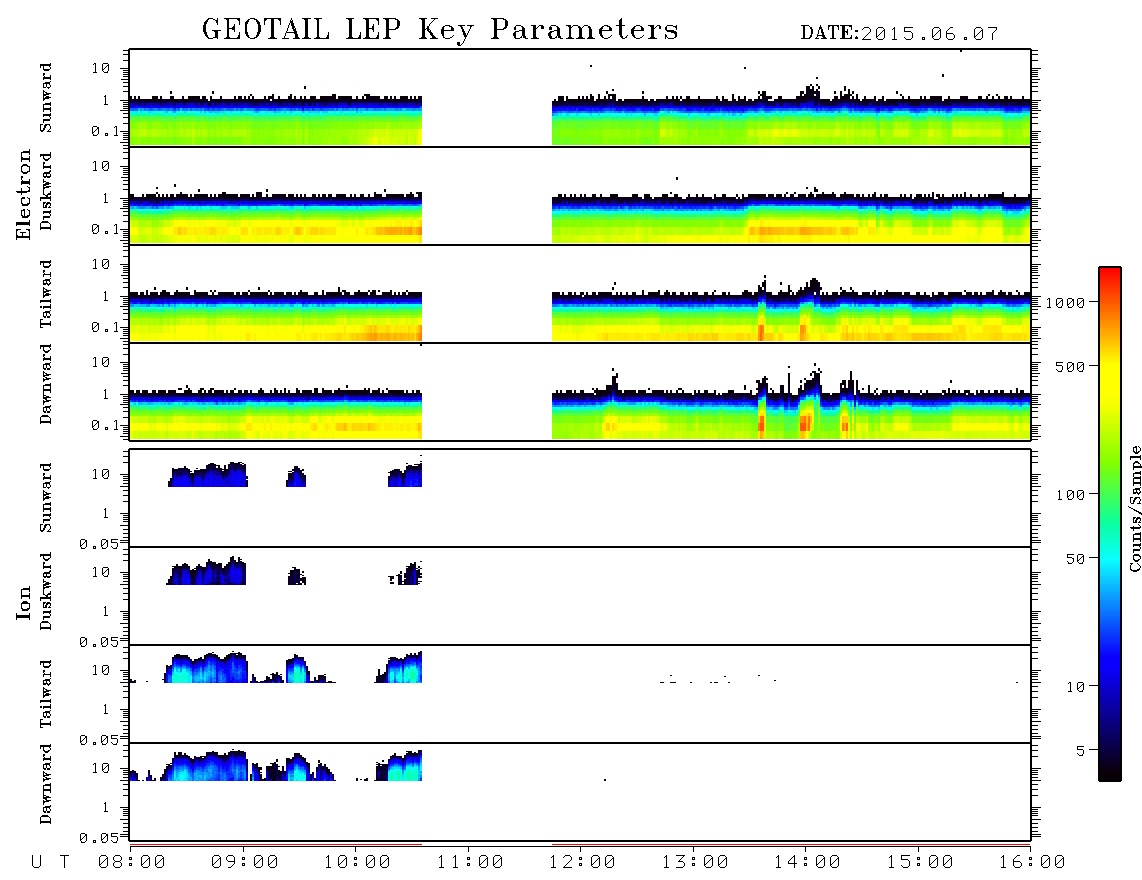Click the 09:00 time tick label
The image size is (1142, 880).
245,862
